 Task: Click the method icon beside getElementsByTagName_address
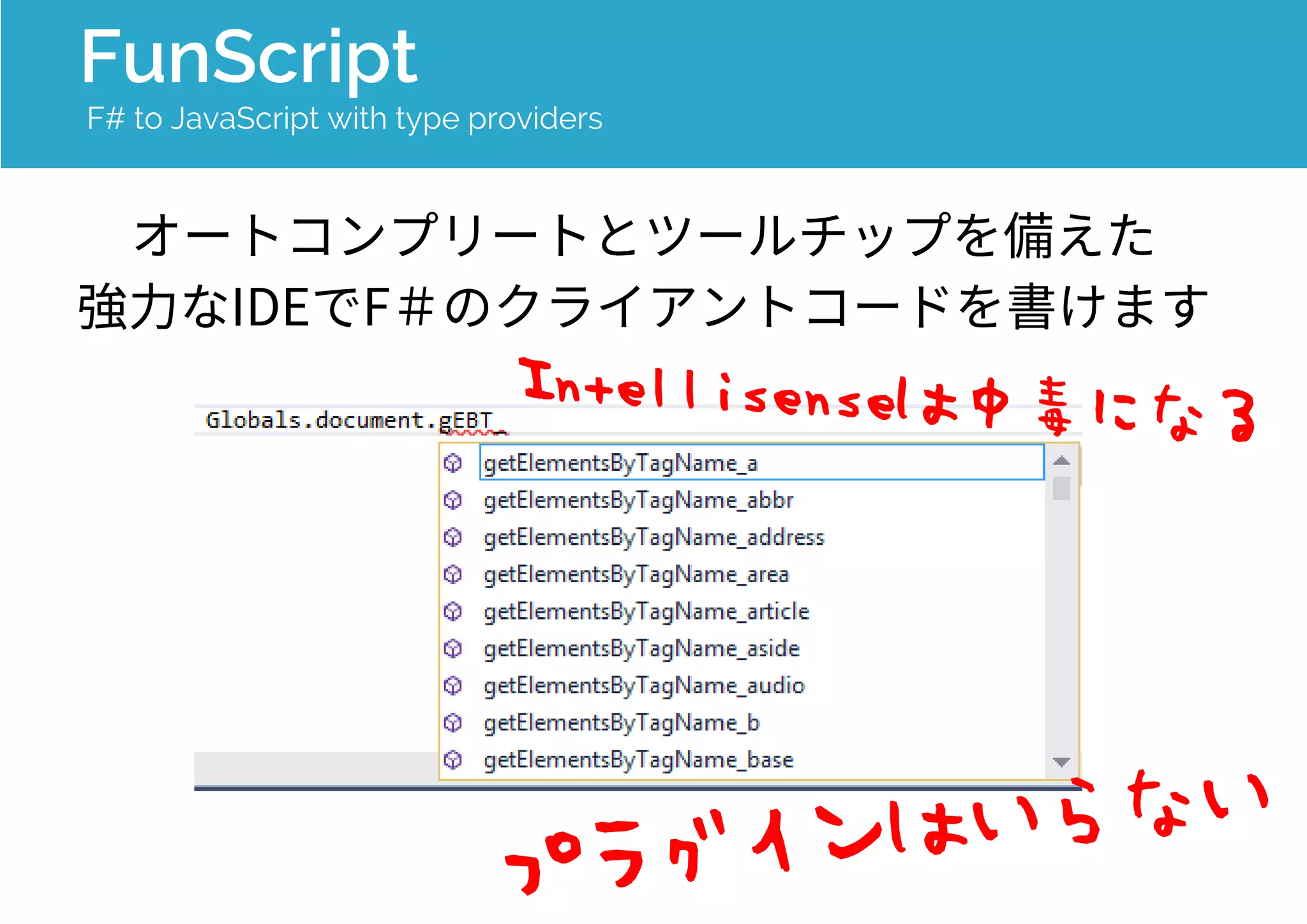coord(452,537)
